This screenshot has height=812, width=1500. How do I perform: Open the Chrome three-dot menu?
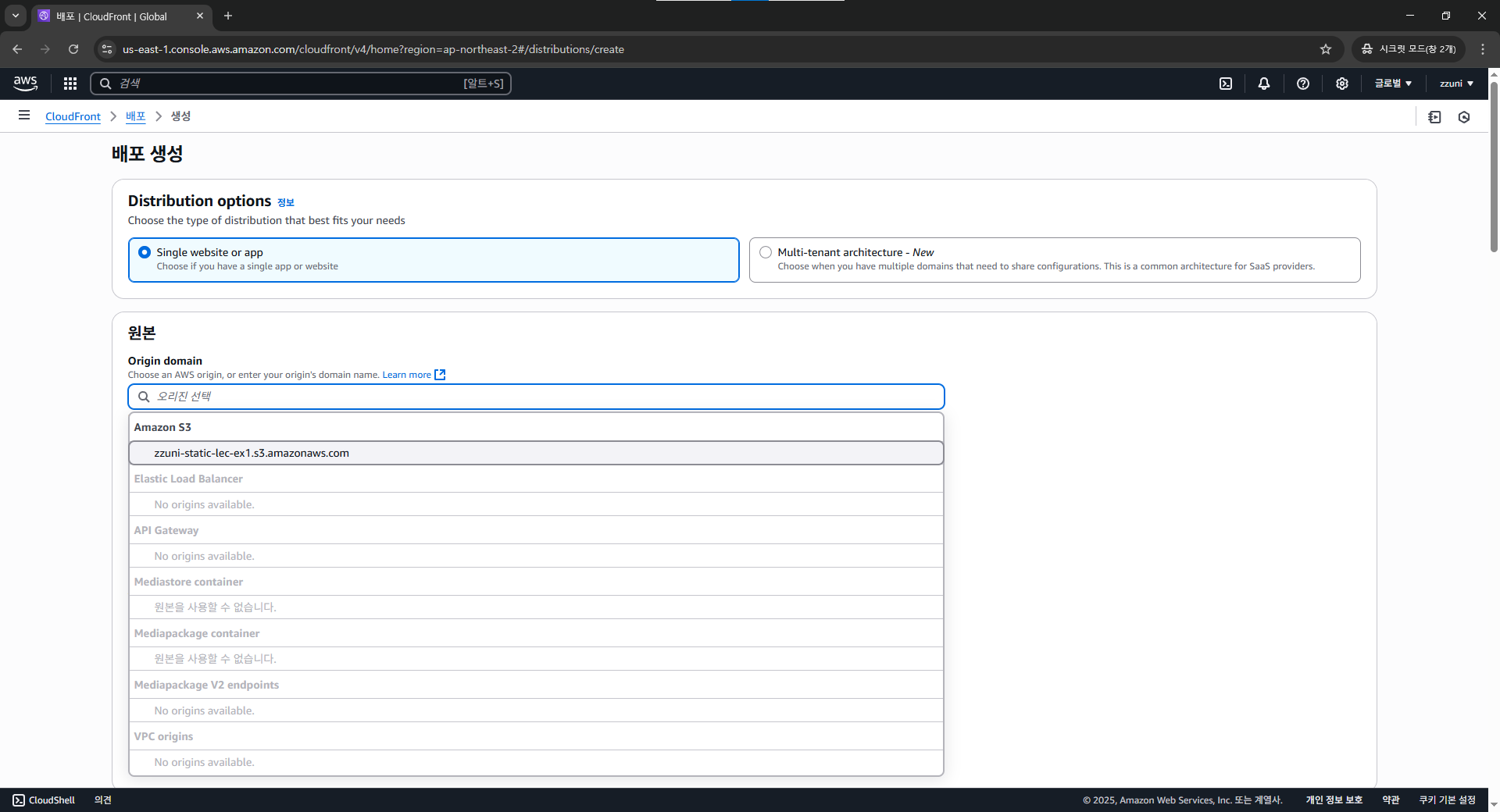(x=1483, y=49)
